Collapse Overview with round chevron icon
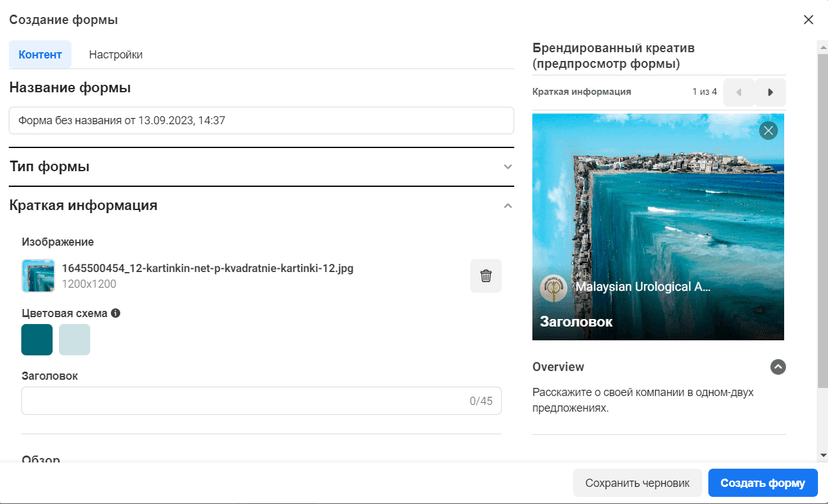The width and height of the screenshot is (828, 504). pos(778,367)
